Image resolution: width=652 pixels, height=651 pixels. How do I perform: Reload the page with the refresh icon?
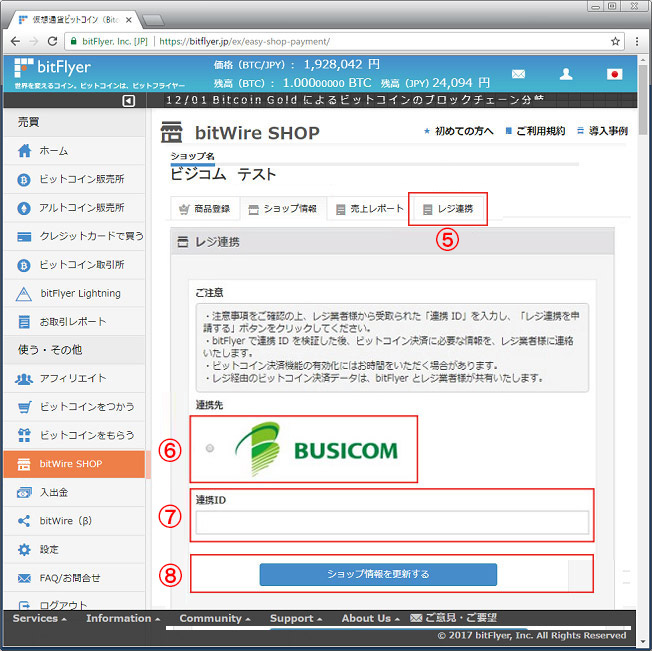point(52,41)
